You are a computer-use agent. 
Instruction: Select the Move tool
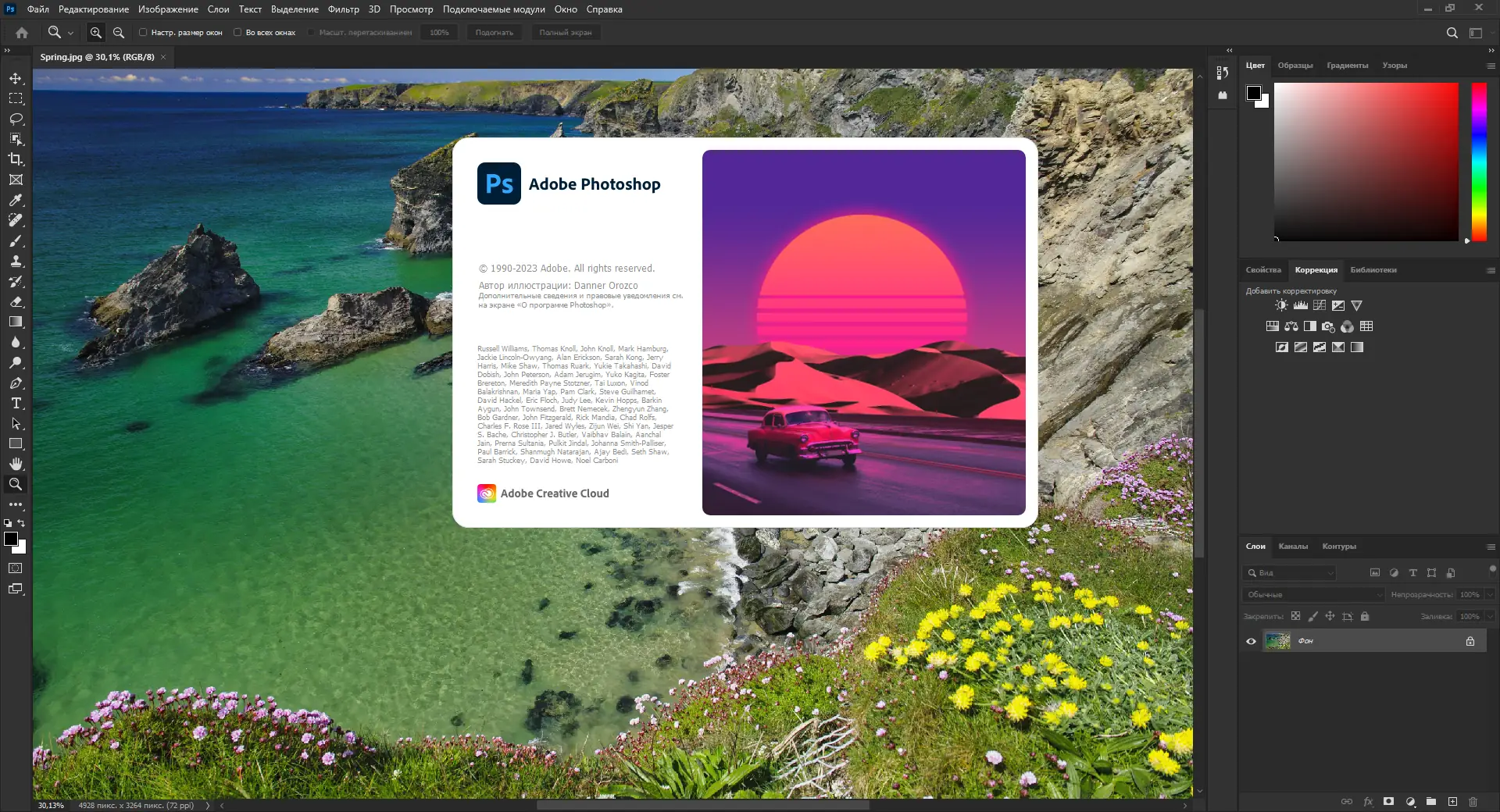click(x=16, y=78)
